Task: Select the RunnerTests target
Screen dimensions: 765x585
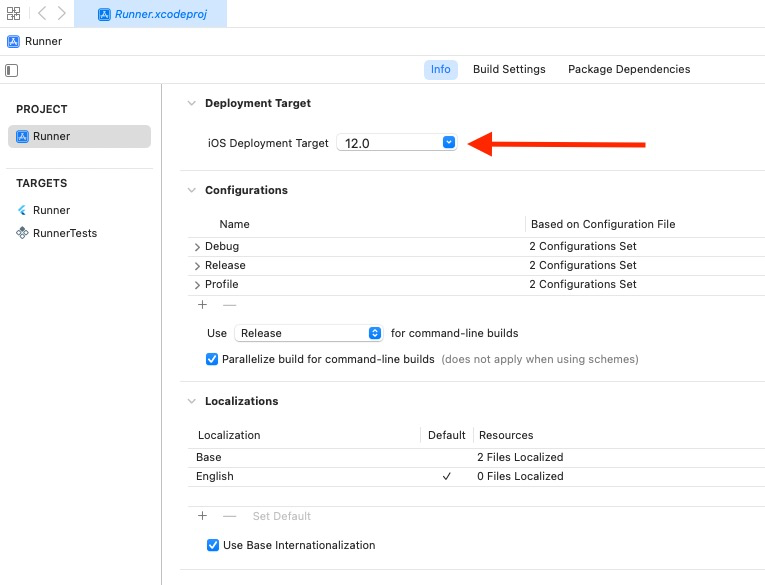Action: 65,233
